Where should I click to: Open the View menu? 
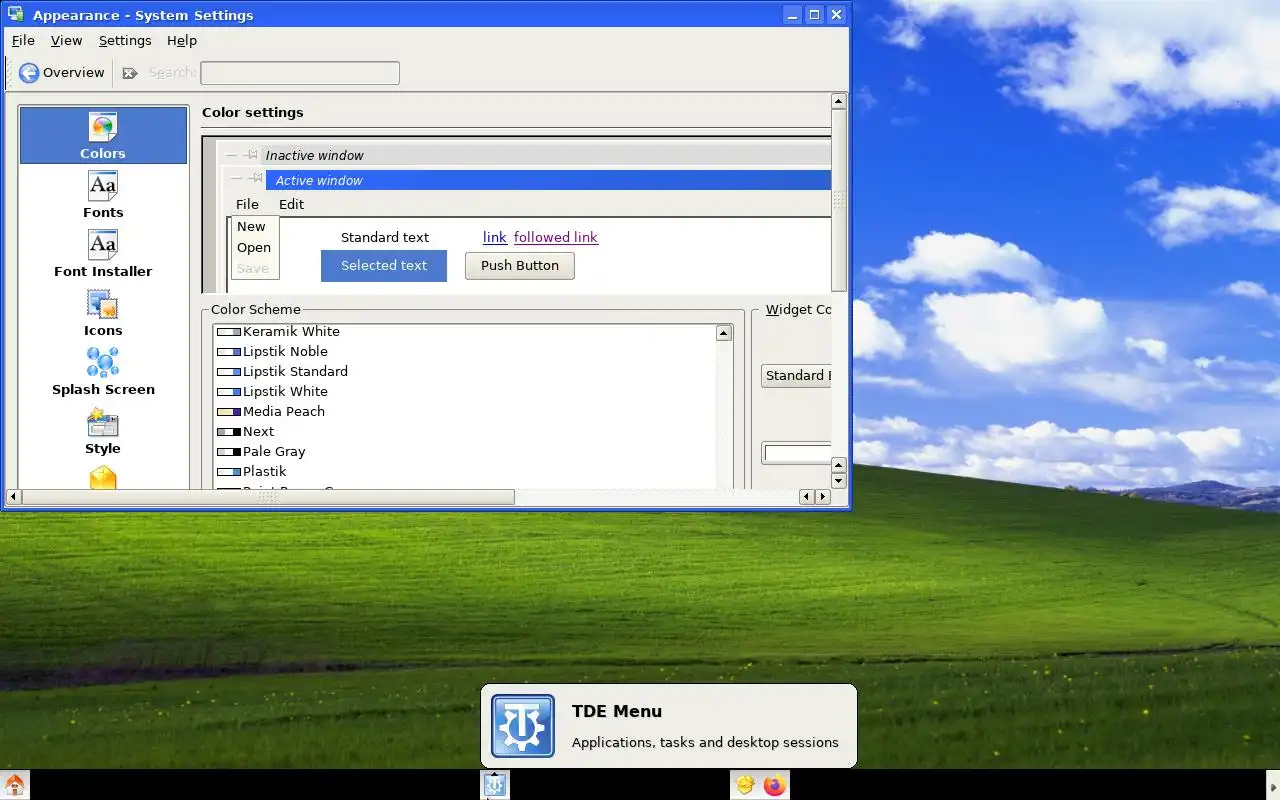click(66, 40)
